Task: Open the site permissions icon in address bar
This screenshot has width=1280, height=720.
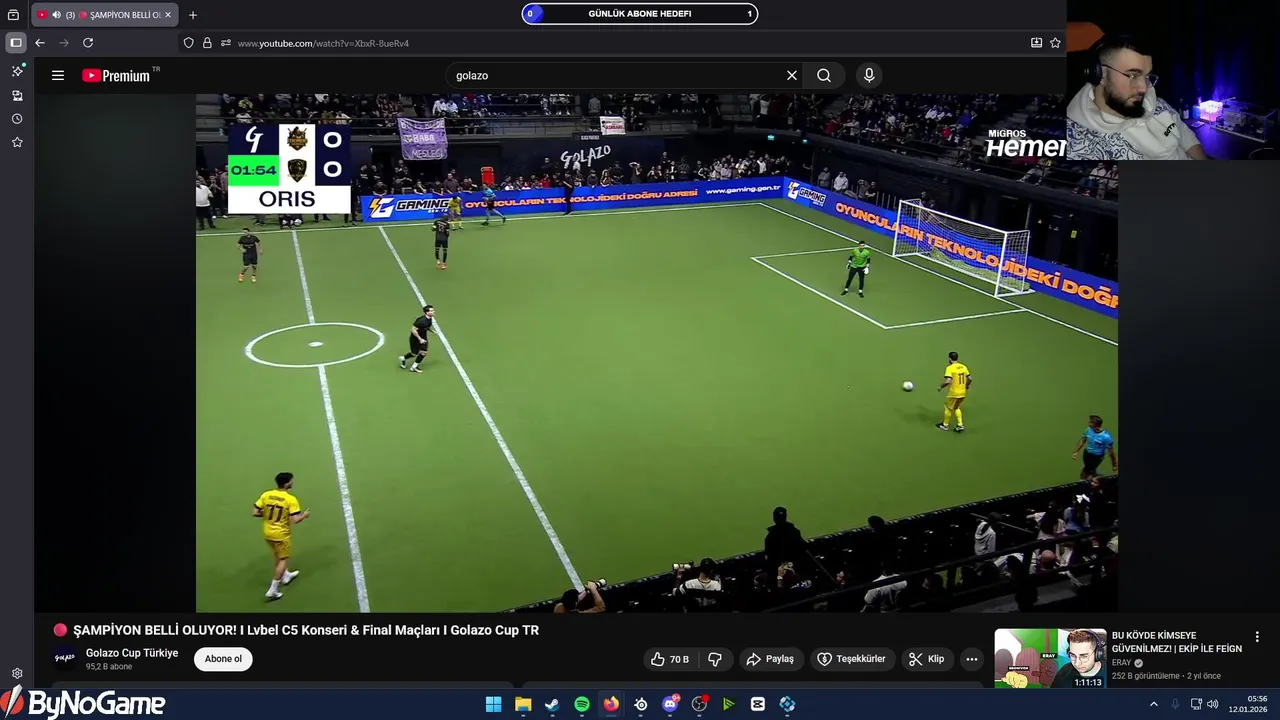Action: pos(226,43)
